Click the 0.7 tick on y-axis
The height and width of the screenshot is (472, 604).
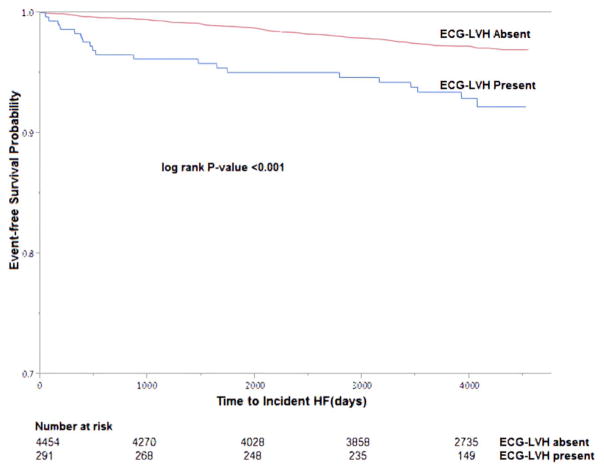click(27, 374)
